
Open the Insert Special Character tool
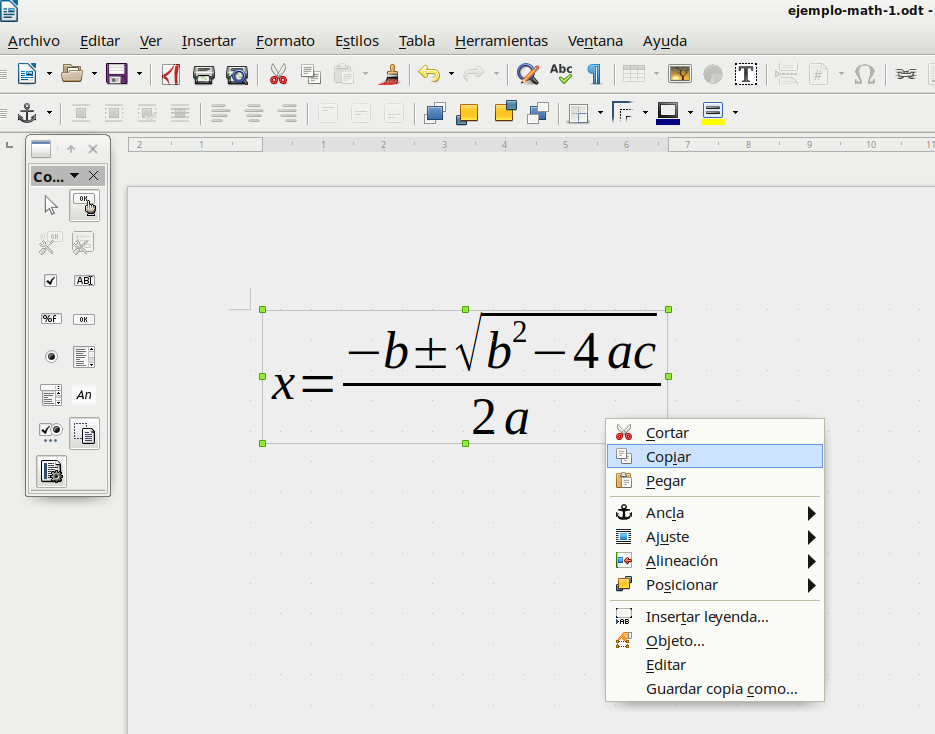pos(866,74)
